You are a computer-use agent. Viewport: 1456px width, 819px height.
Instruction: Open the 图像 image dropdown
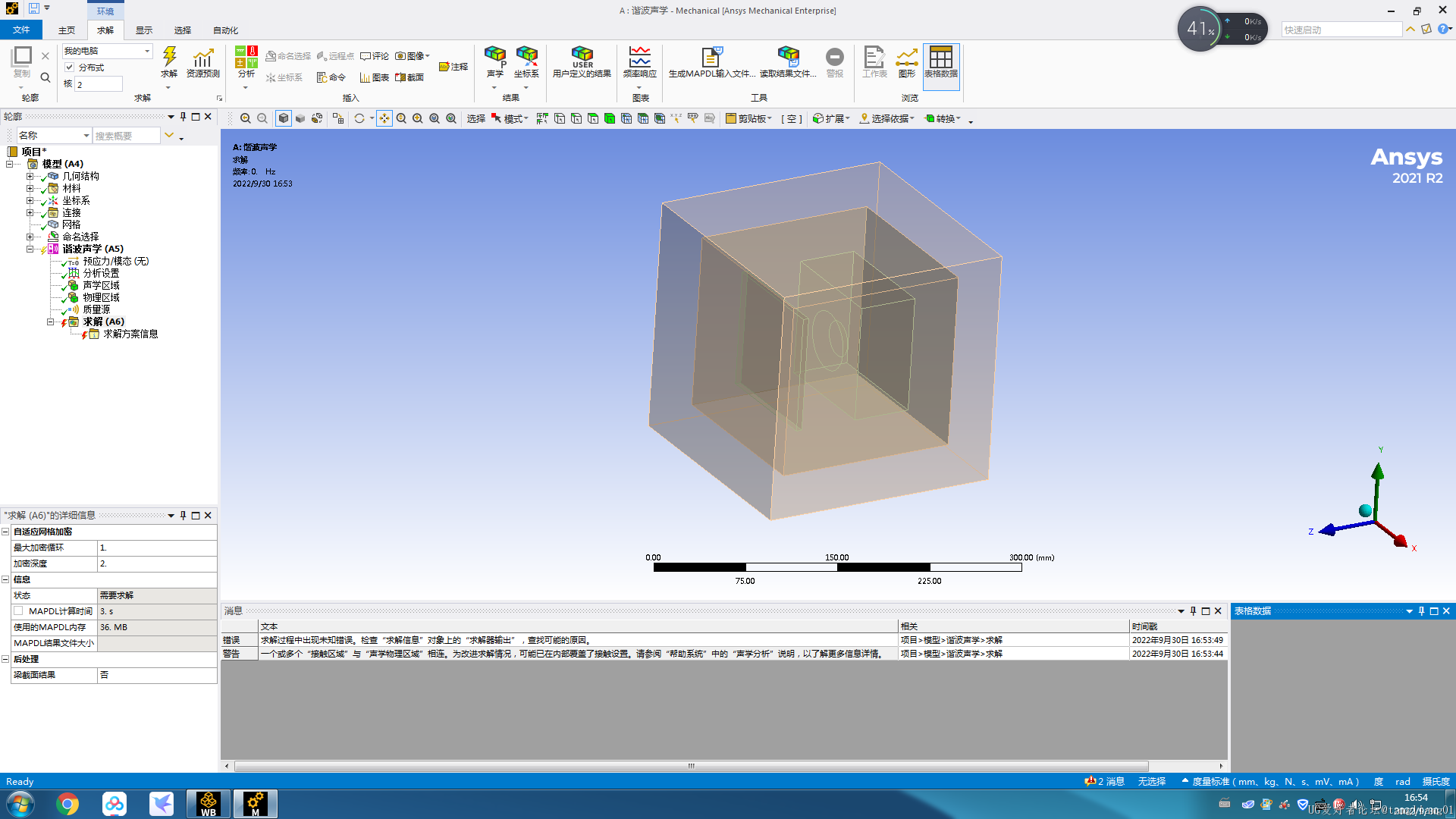413,56
